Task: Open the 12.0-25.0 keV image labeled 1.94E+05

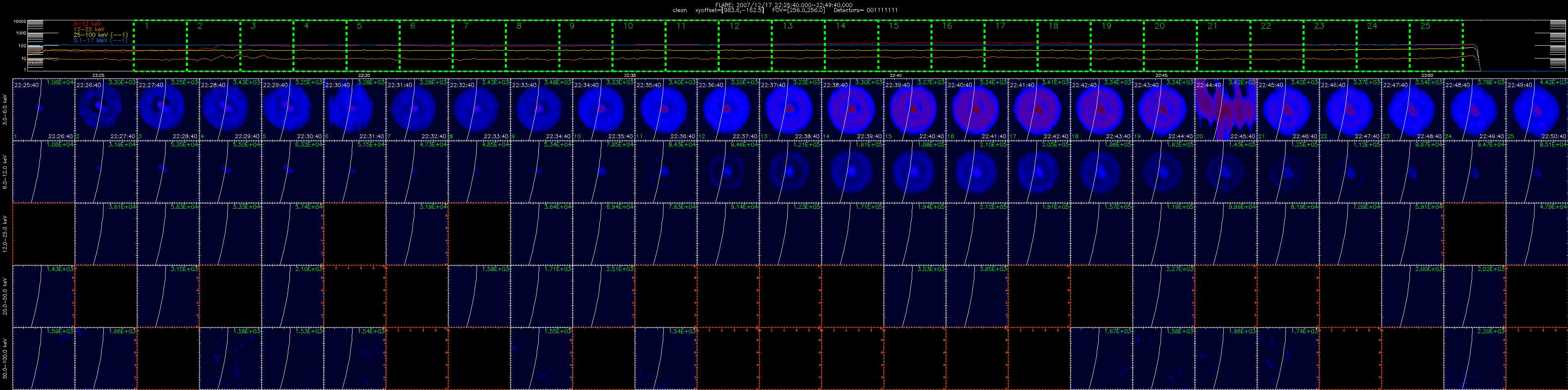Action: click(914, 234)
